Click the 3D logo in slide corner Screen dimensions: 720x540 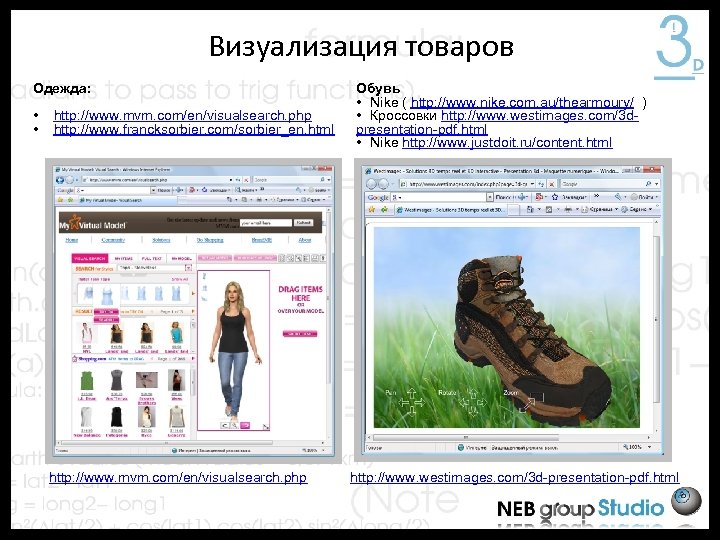click(x=679, y=47)
